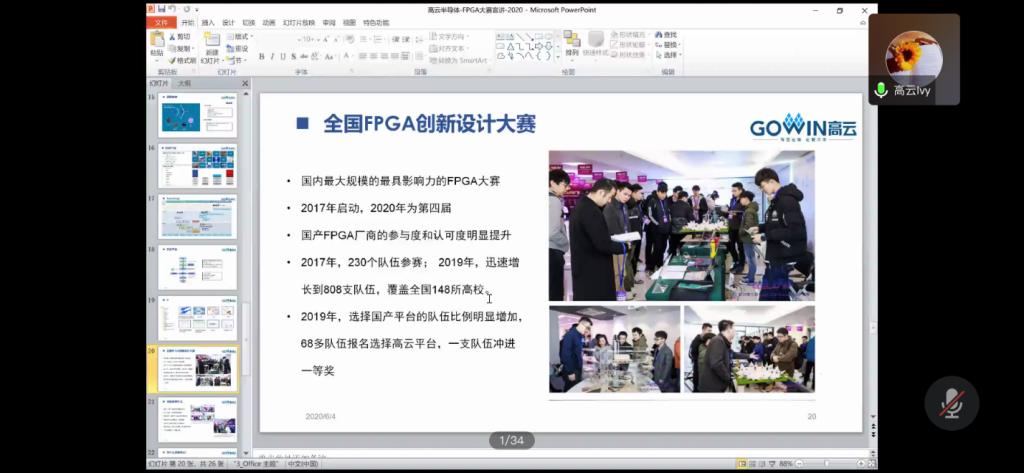1024x473 pixels.
Task: Switch to the Outline (大纲) pane tab
Action: point(184,83)
